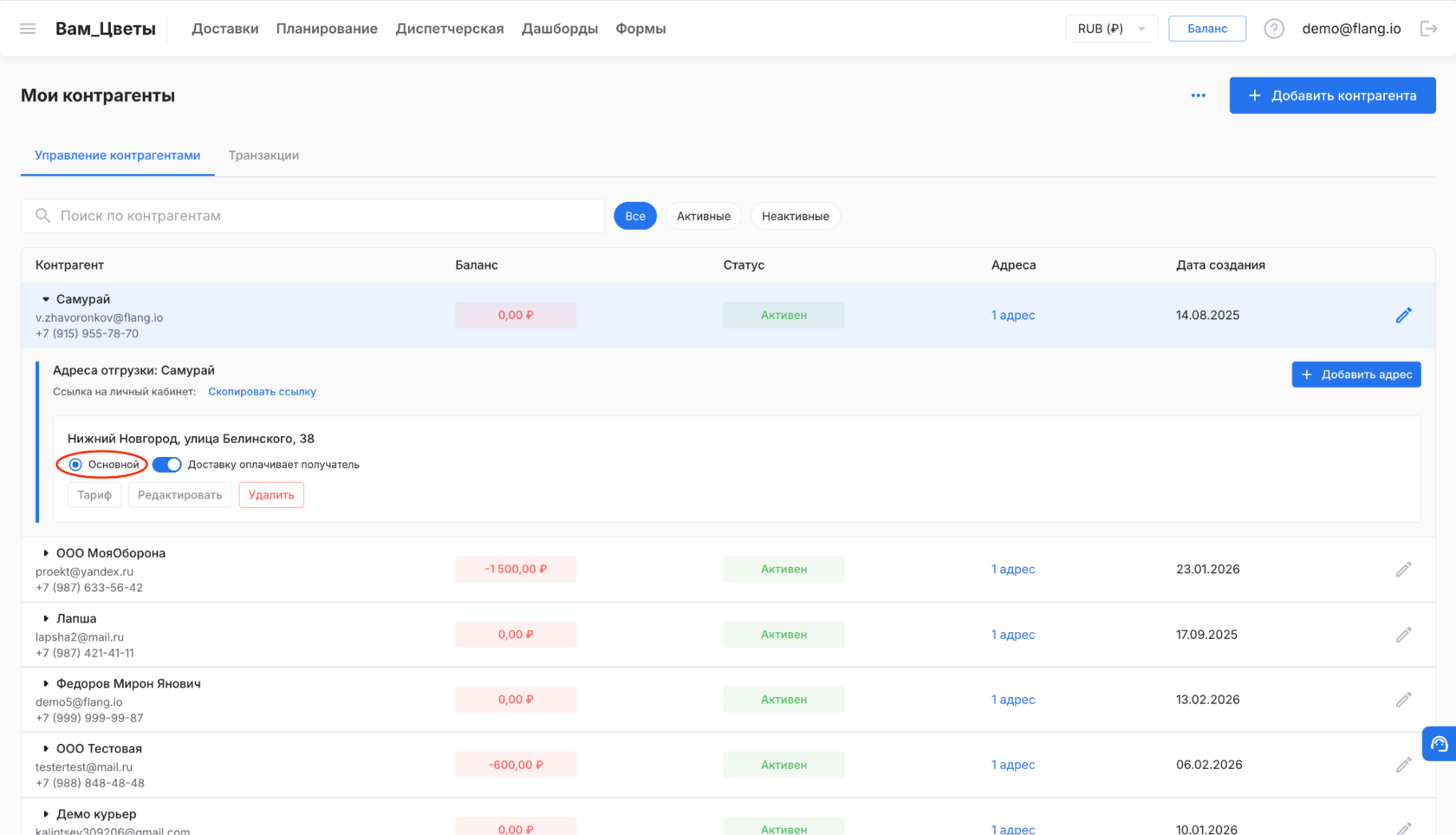Open 1 адрес link for Федоров Мирон Янович
This screenshot has height=835, width=1456.
[1013, 700]
